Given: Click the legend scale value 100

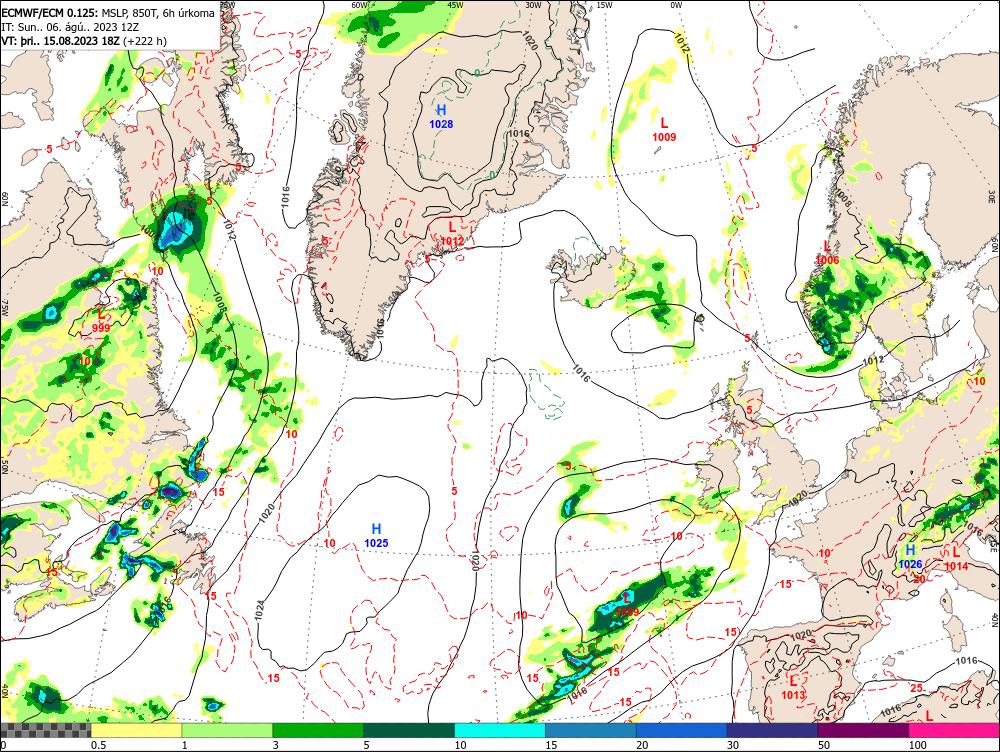Looking at the screenshot, I should [918, 745].
